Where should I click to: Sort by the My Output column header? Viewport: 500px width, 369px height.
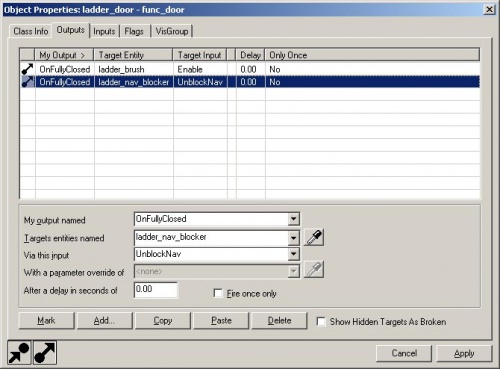64,55
